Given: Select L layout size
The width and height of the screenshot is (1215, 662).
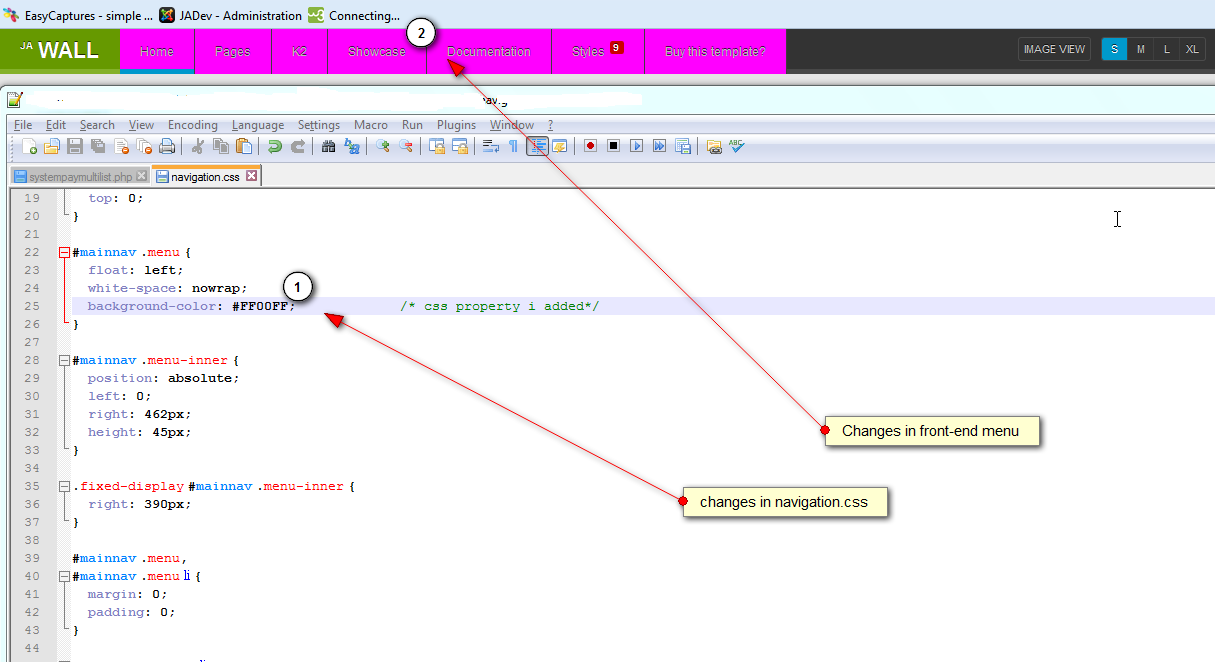Looking at the screenshot, I should pyautogui.click(x=1166, y=49).
